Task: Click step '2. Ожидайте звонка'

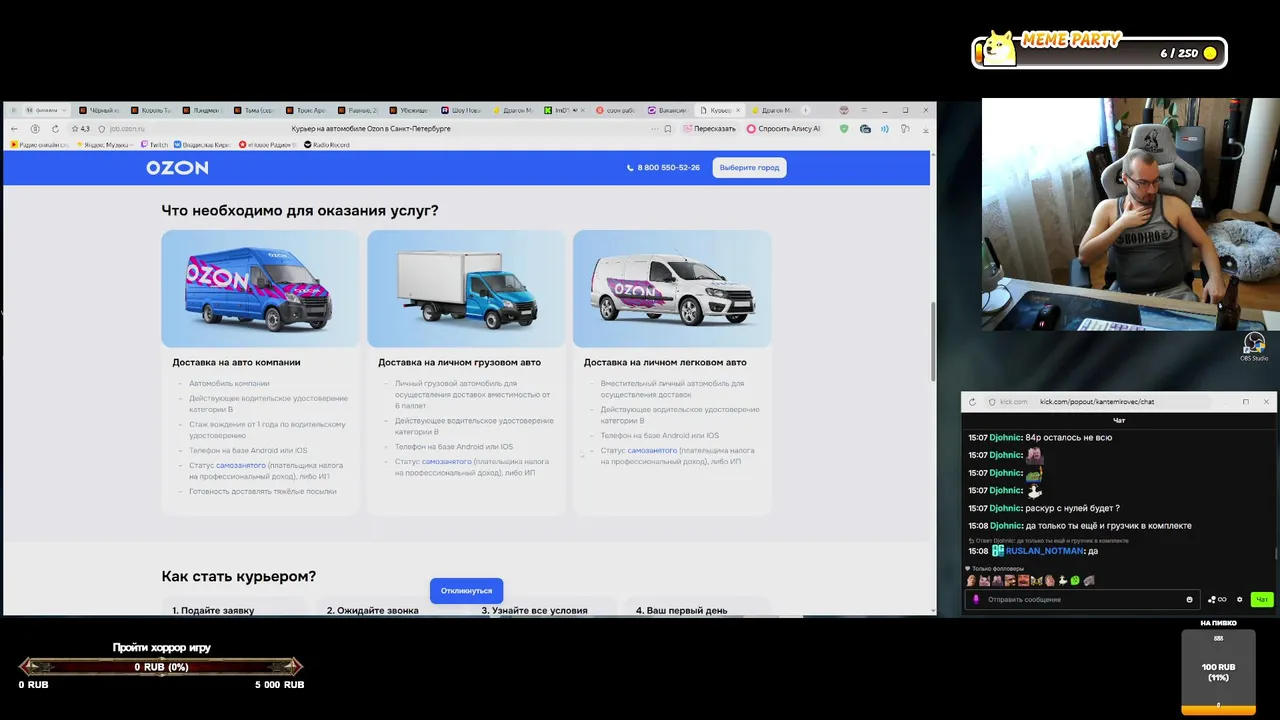Action: (x=373, y=610)
